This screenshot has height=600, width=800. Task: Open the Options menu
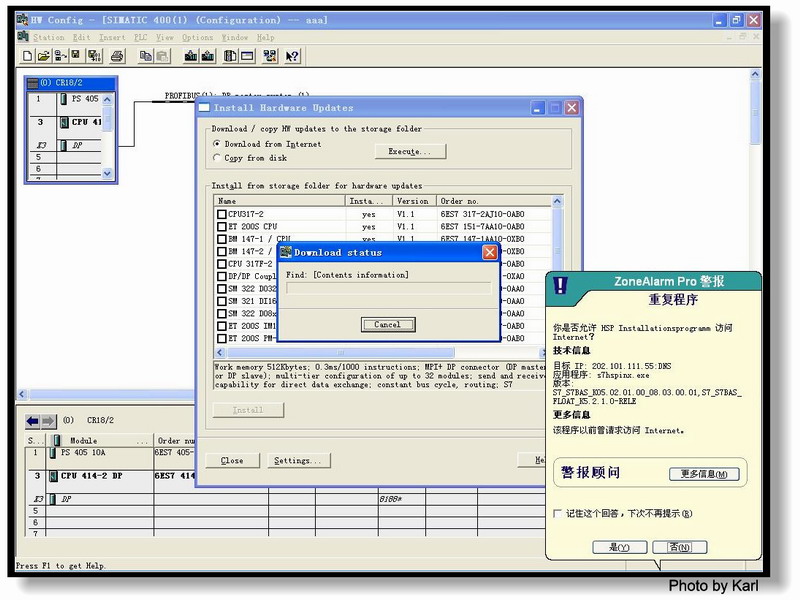pyautogui.click(x=197, y=37)
